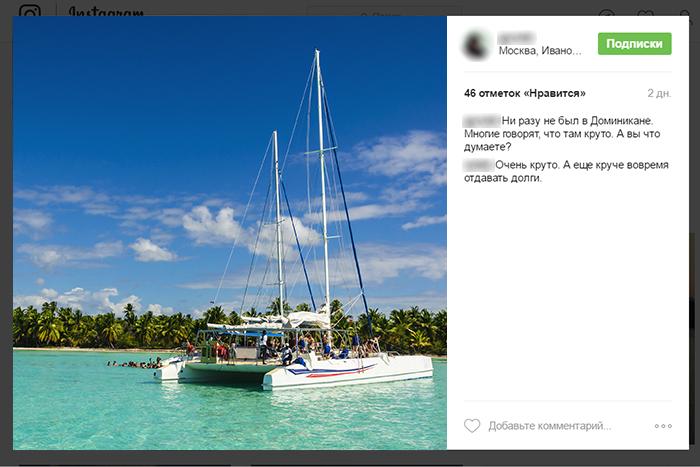
Task: Open the activity heart icon in header
Action: [645, 13]
